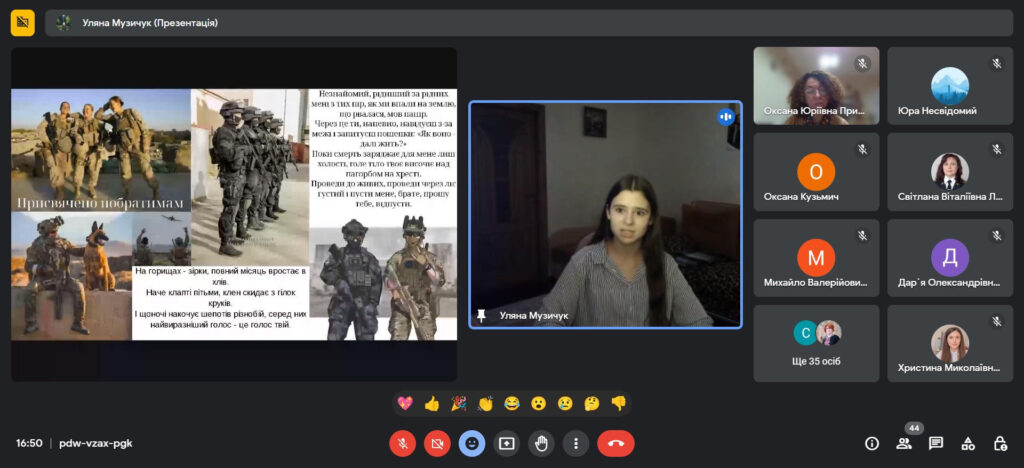The image size is (1024, 468).
Task: Toggle the emoji reactions bar button
Action: pos(472,443)
